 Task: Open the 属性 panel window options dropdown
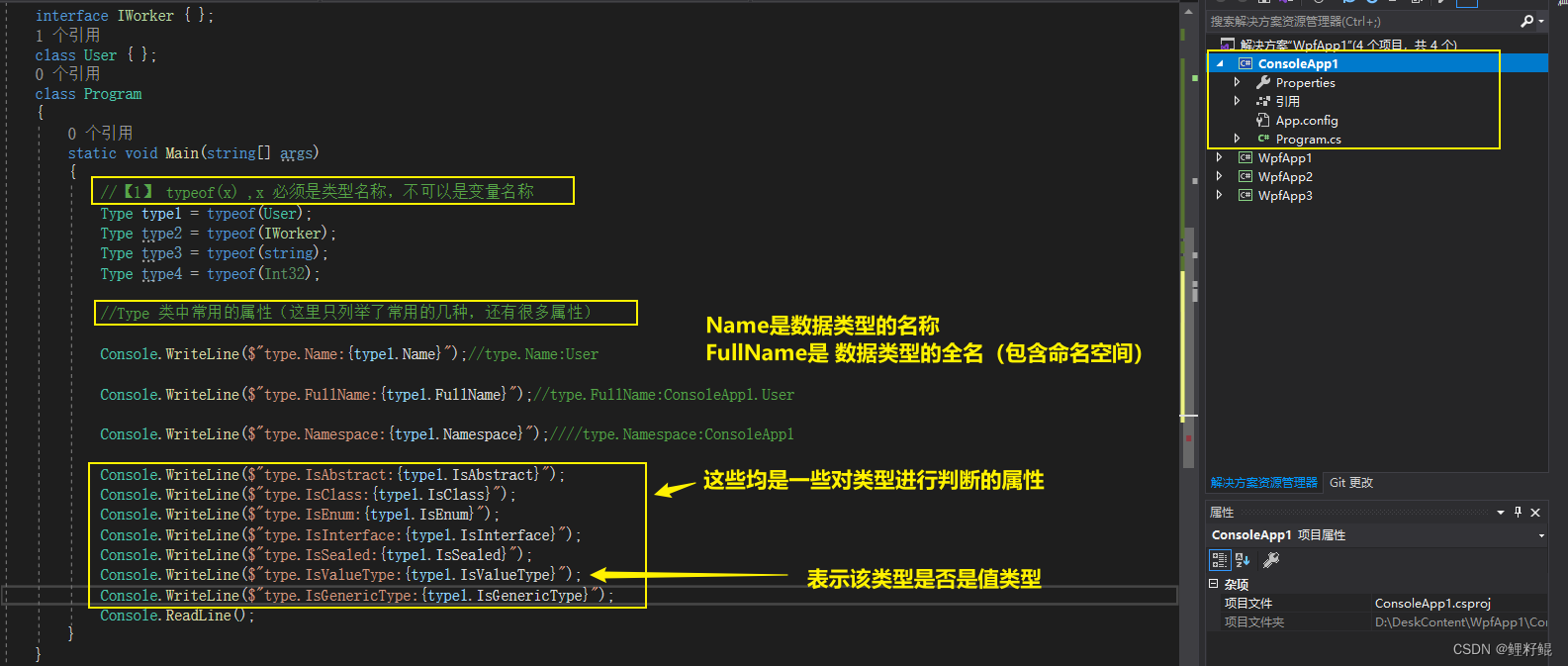pos(1501,513)
